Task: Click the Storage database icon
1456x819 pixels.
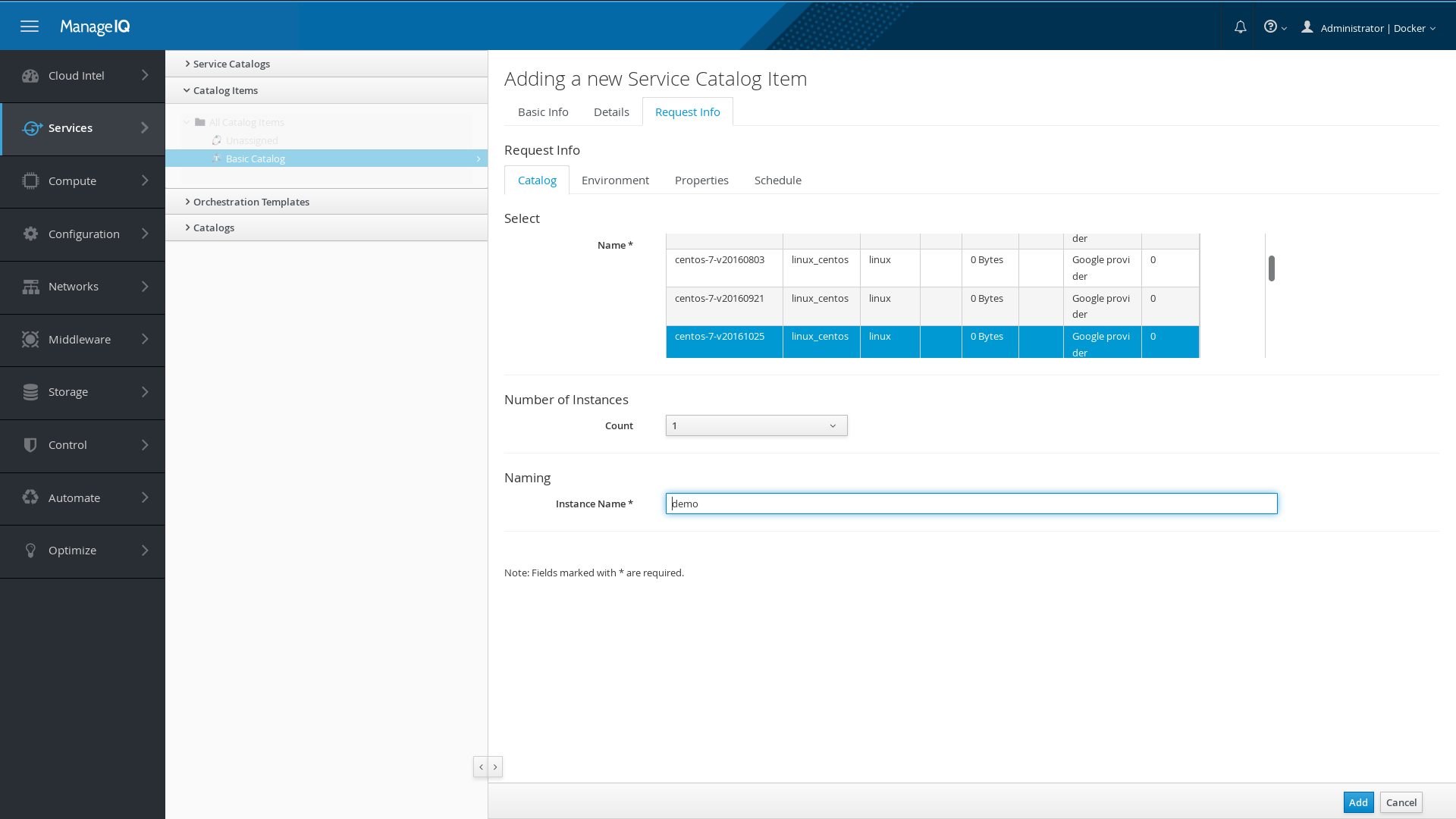Action: click(30, 392)
